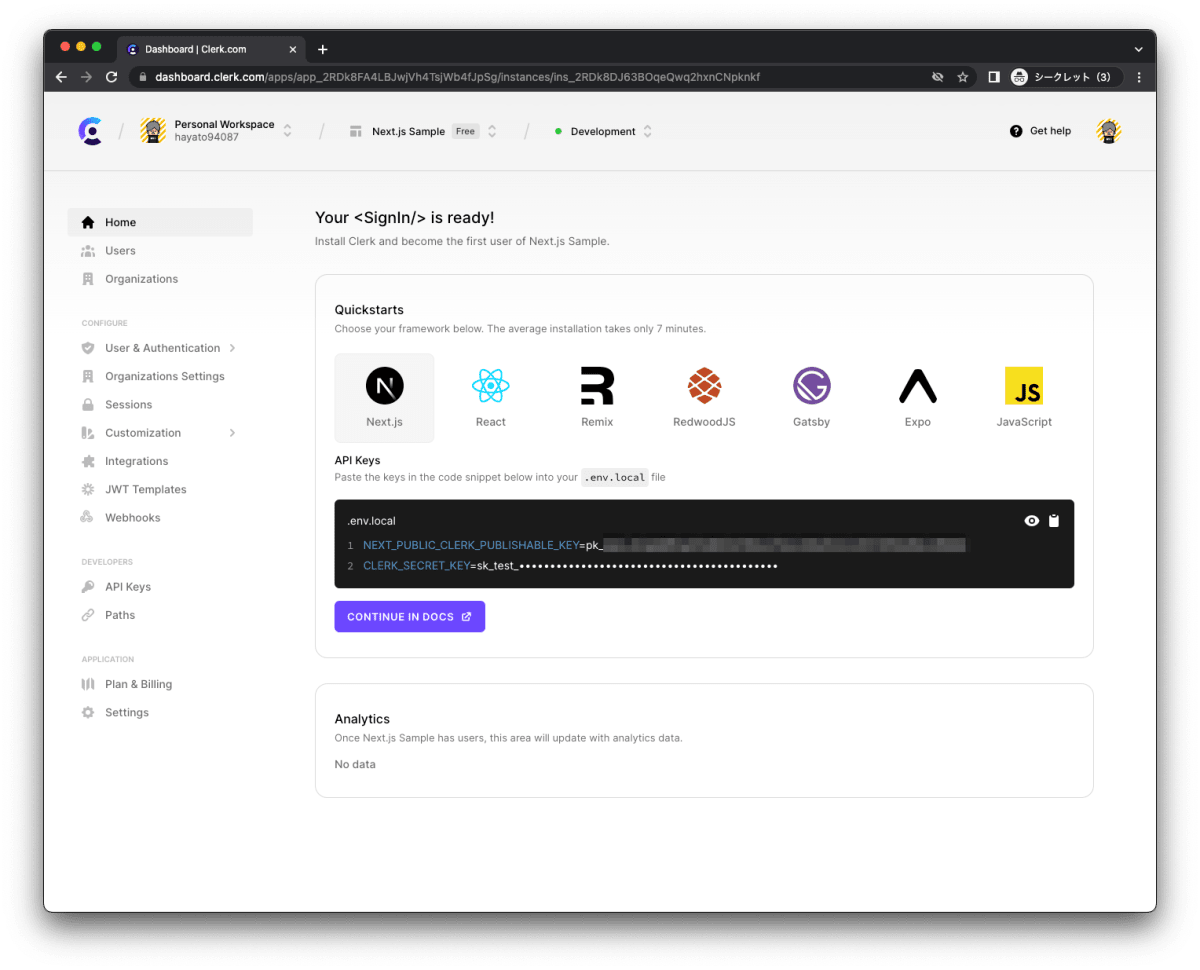Click the Organizations building icon

coord(88,279)
